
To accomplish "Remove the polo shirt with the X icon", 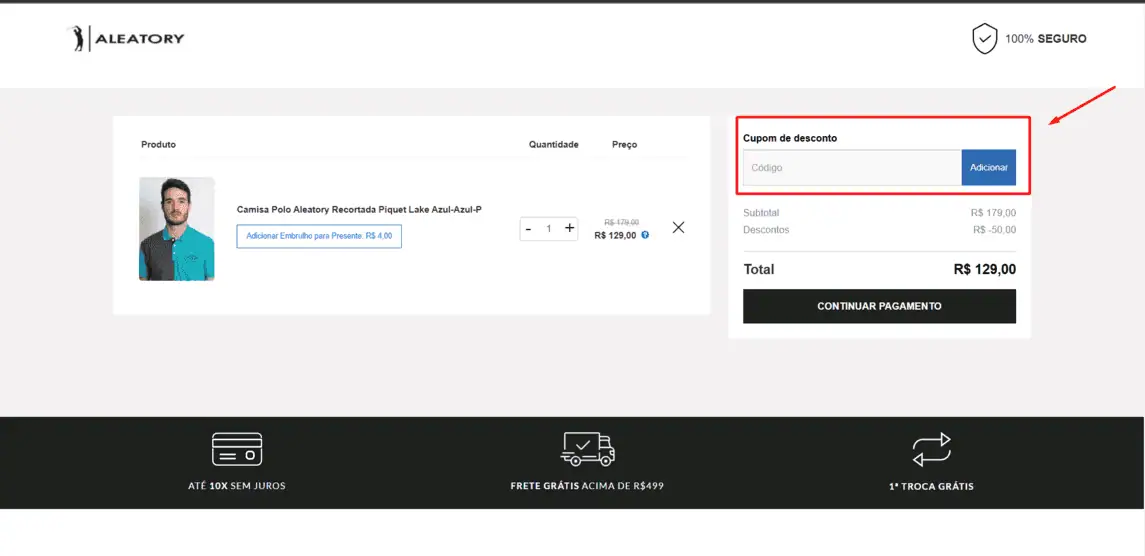I will click(678, 227).
